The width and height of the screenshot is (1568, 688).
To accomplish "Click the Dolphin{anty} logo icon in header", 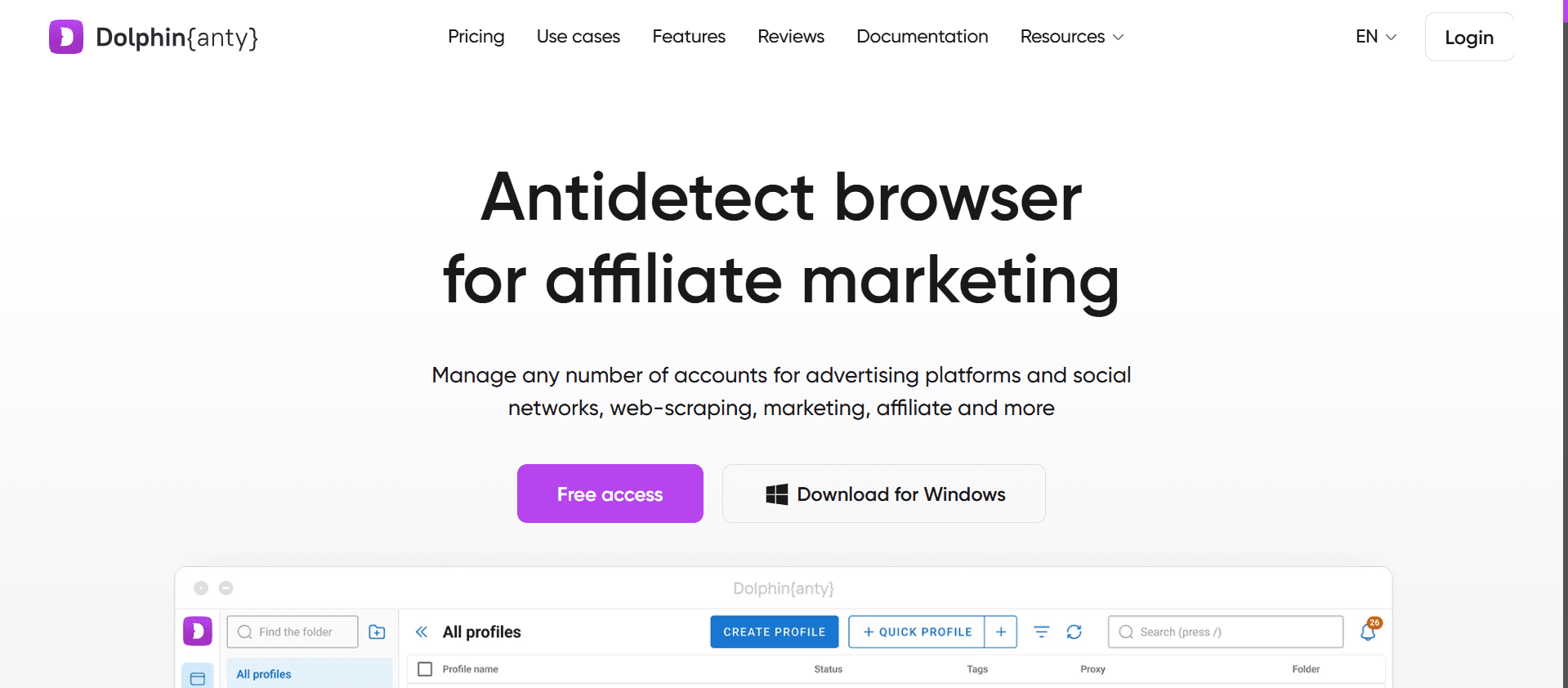I will [66, 37].
